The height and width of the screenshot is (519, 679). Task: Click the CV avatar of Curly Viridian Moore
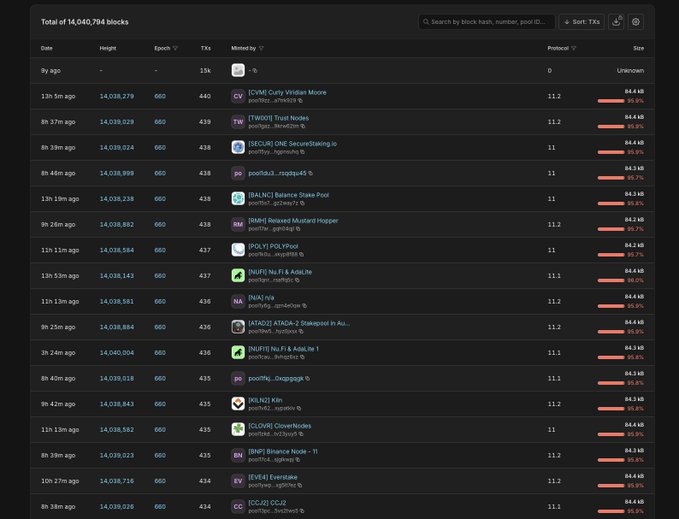[238, 96]
